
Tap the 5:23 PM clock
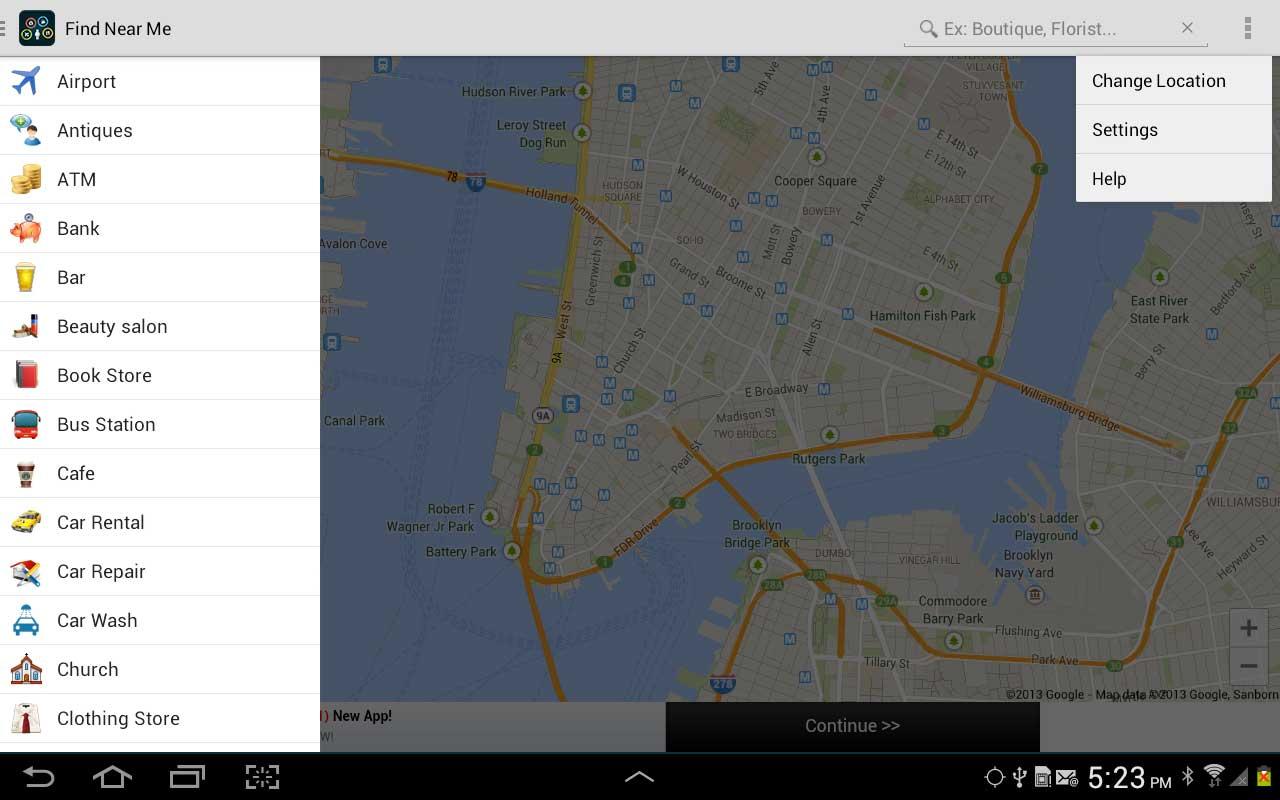coord(1129,777)
